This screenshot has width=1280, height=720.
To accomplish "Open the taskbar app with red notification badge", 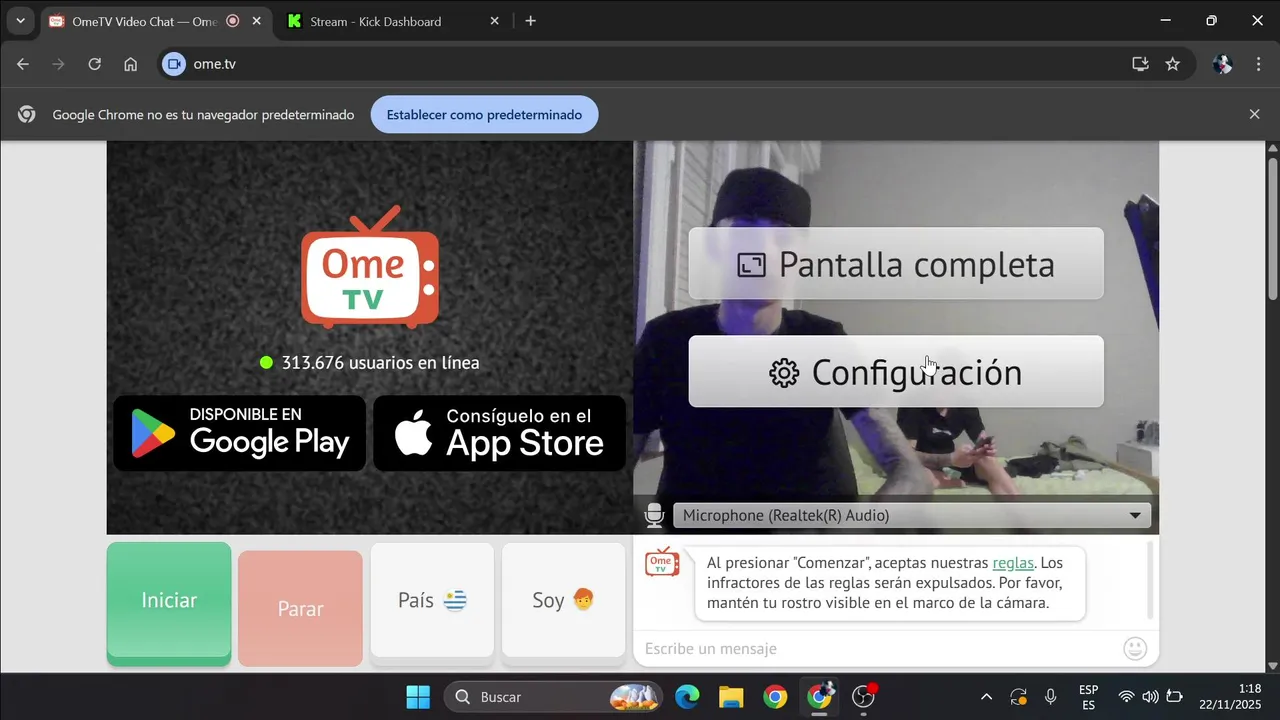I will [864, 697].
